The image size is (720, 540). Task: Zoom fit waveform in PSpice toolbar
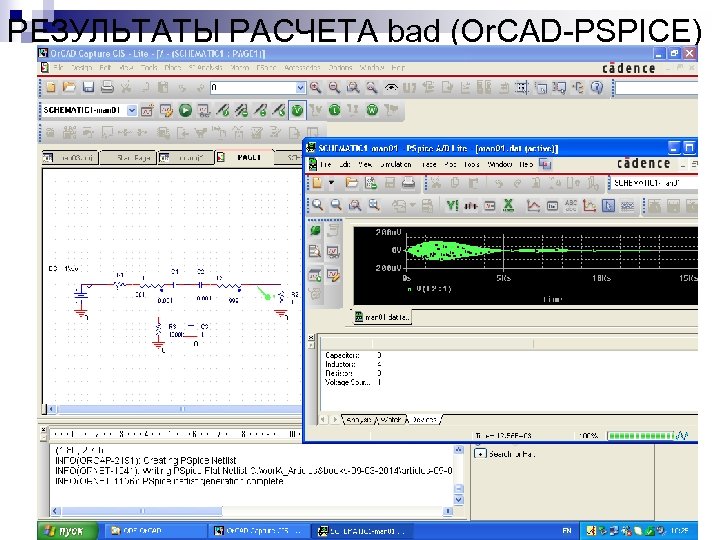coord(374,205)
